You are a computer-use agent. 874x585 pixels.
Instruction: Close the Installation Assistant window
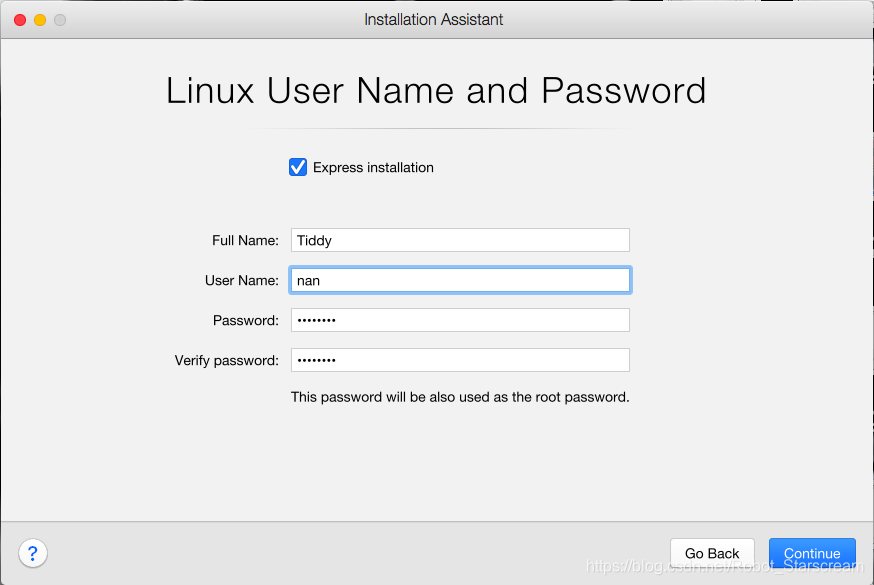[x=20, y=20]
